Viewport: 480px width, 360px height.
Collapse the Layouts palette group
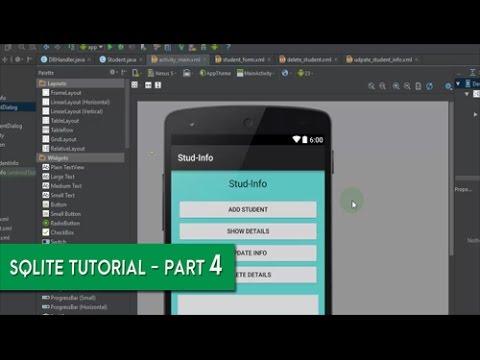(x=80, y=83)
